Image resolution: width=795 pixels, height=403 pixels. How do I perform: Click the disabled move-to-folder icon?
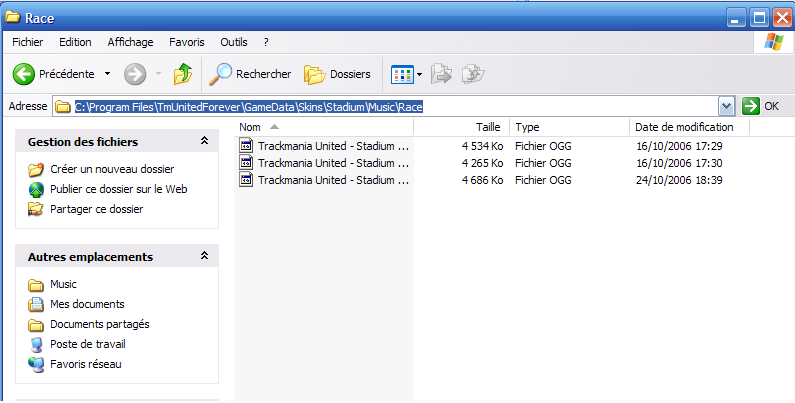pyautogui.click(x=441, y=75)
